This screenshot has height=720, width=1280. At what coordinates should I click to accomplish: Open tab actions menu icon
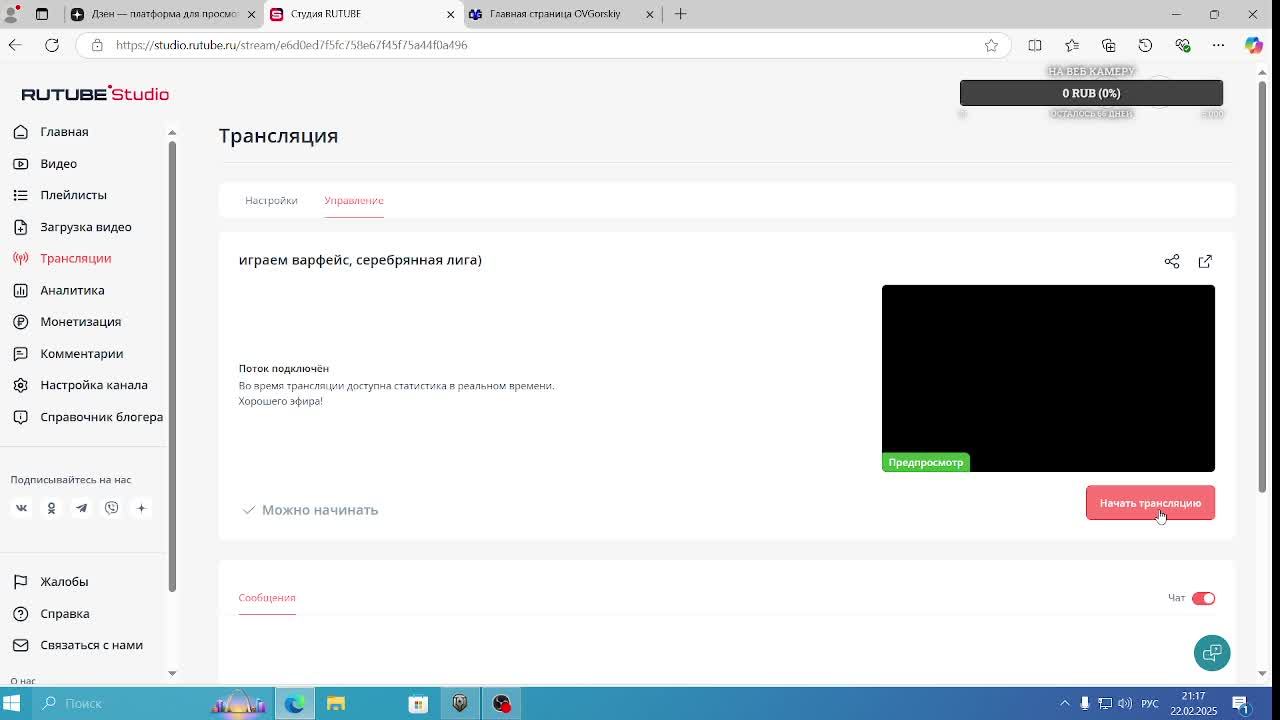pos(42,14)
